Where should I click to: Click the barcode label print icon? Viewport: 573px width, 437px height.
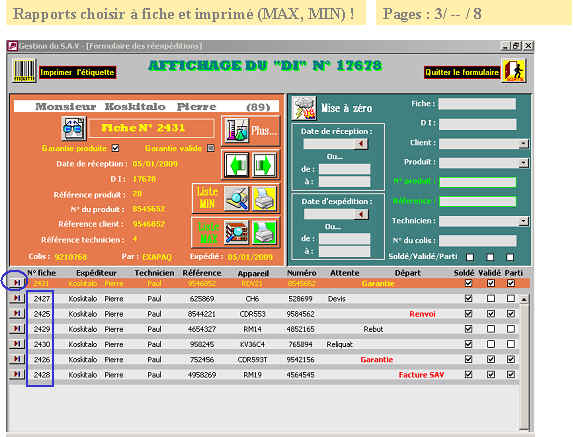tap(24, 71)
